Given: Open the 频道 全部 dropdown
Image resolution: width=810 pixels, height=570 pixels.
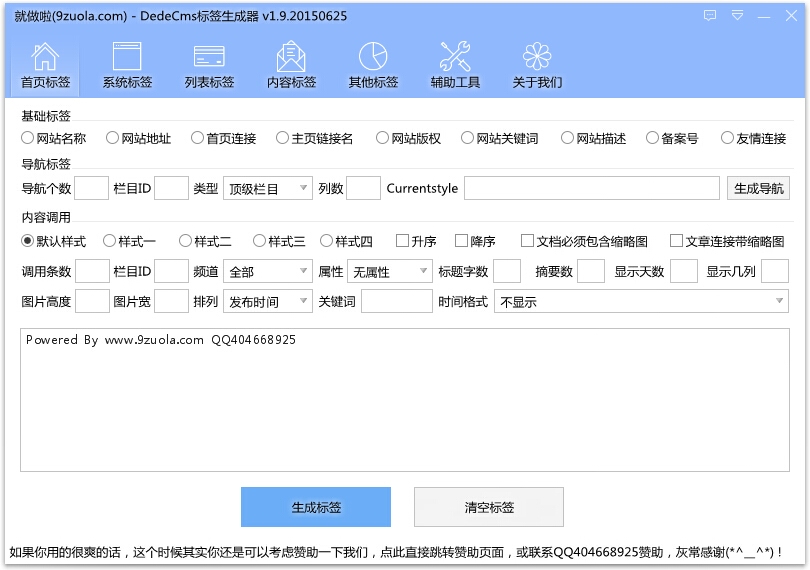Looking at the screenshot, I should tap(268, 271).
